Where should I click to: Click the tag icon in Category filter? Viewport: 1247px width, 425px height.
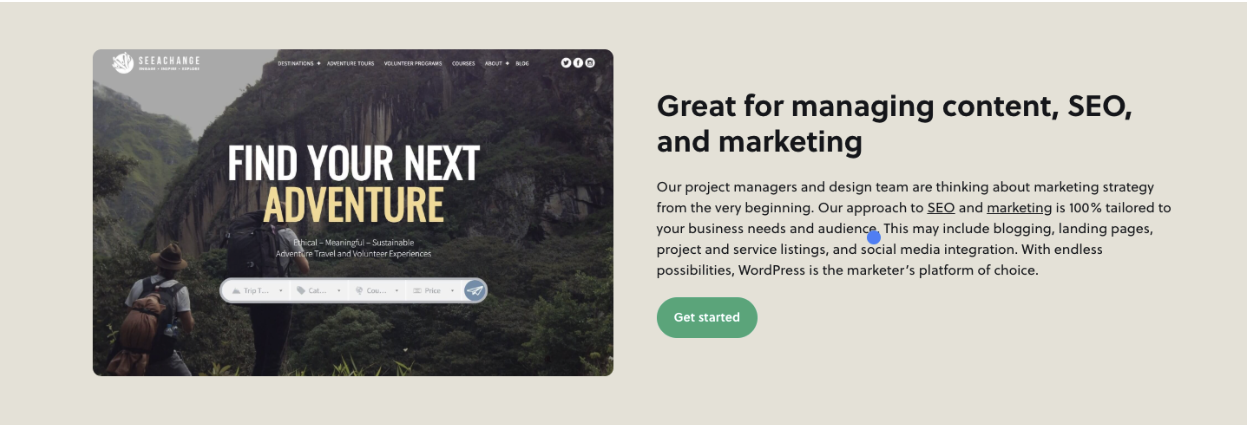[301, 291]
